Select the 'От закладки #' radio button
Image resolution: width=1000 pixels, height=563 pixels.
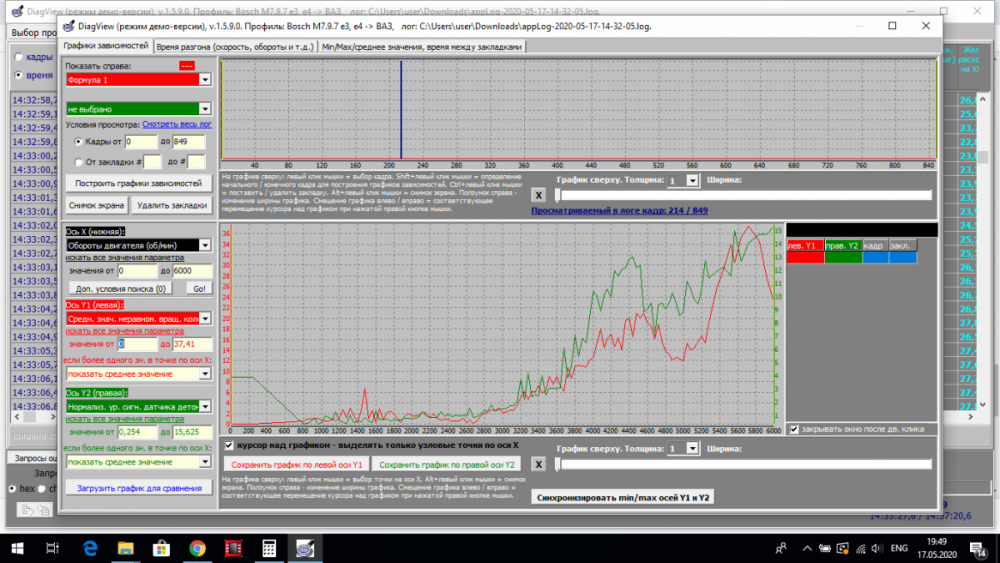[x=79, y=162]
